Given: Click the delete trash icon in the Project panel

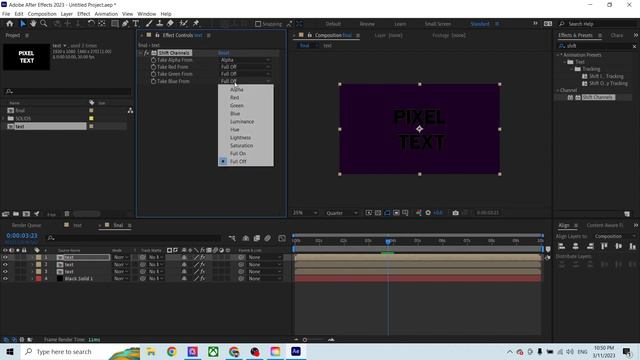Looking at the screenshot, I should coord(67,214).
